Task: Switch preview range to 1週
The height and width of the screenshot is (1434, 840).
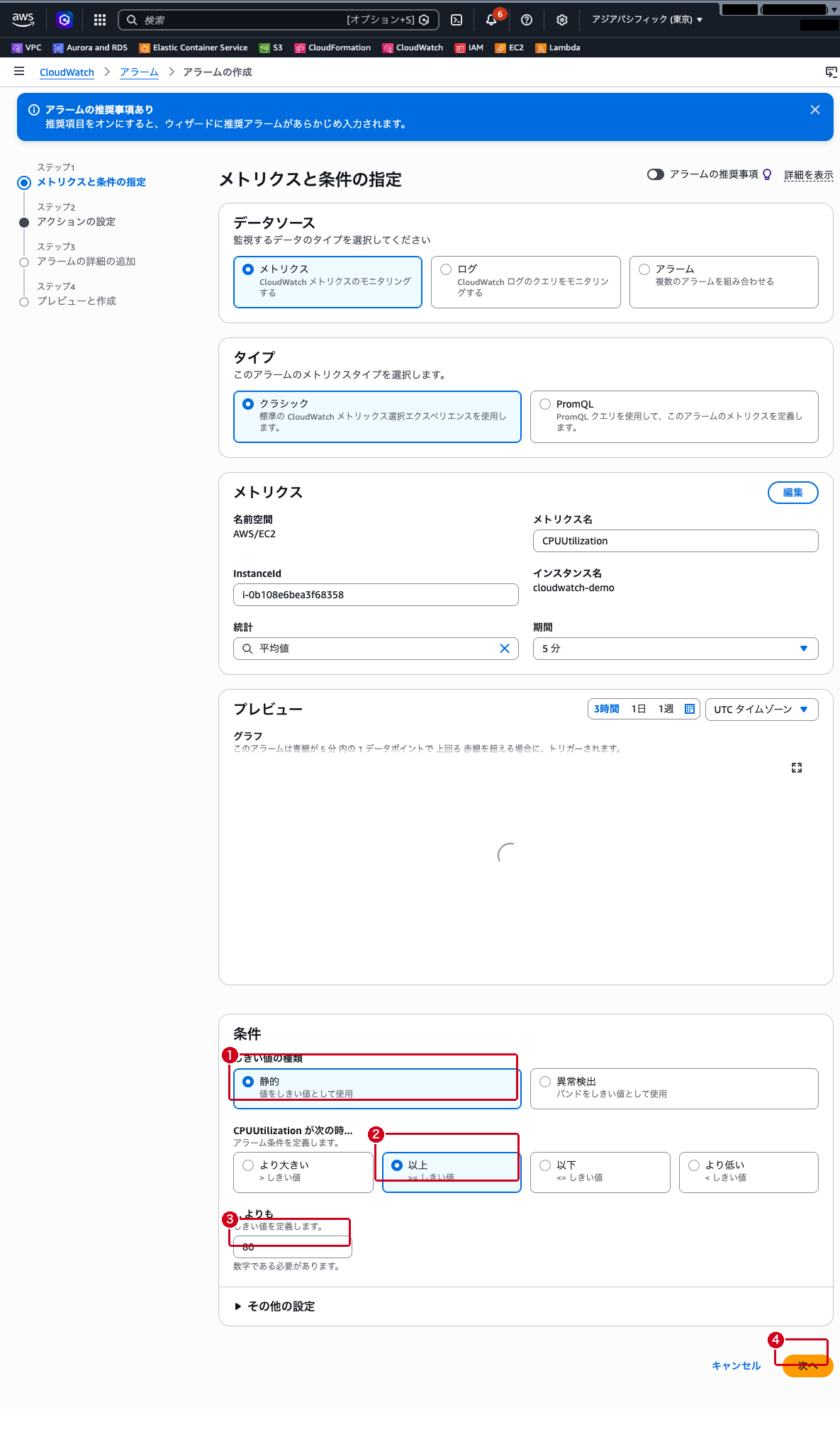Action: pyautogui.click(x=666, y=709)
